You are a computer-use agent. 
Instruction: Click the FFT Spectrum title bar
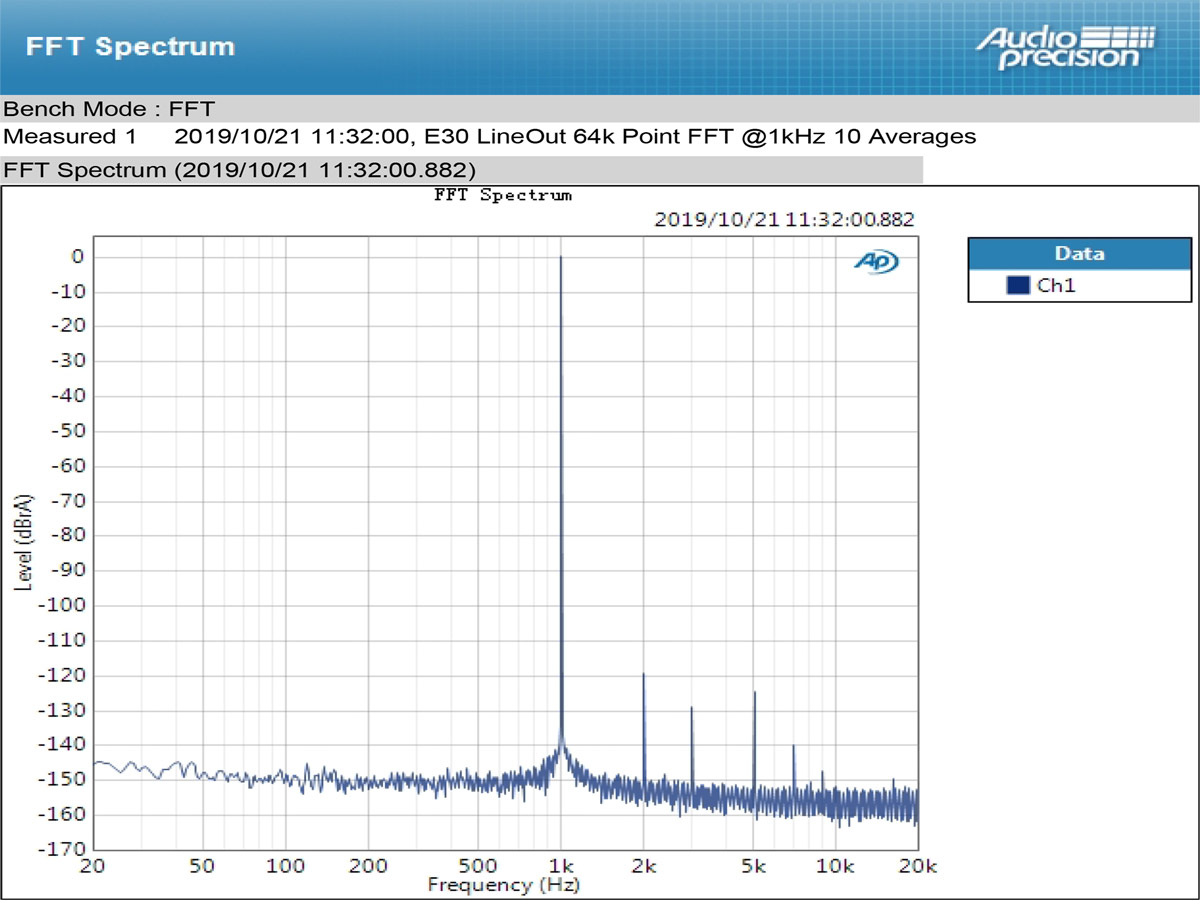[130, 46]
